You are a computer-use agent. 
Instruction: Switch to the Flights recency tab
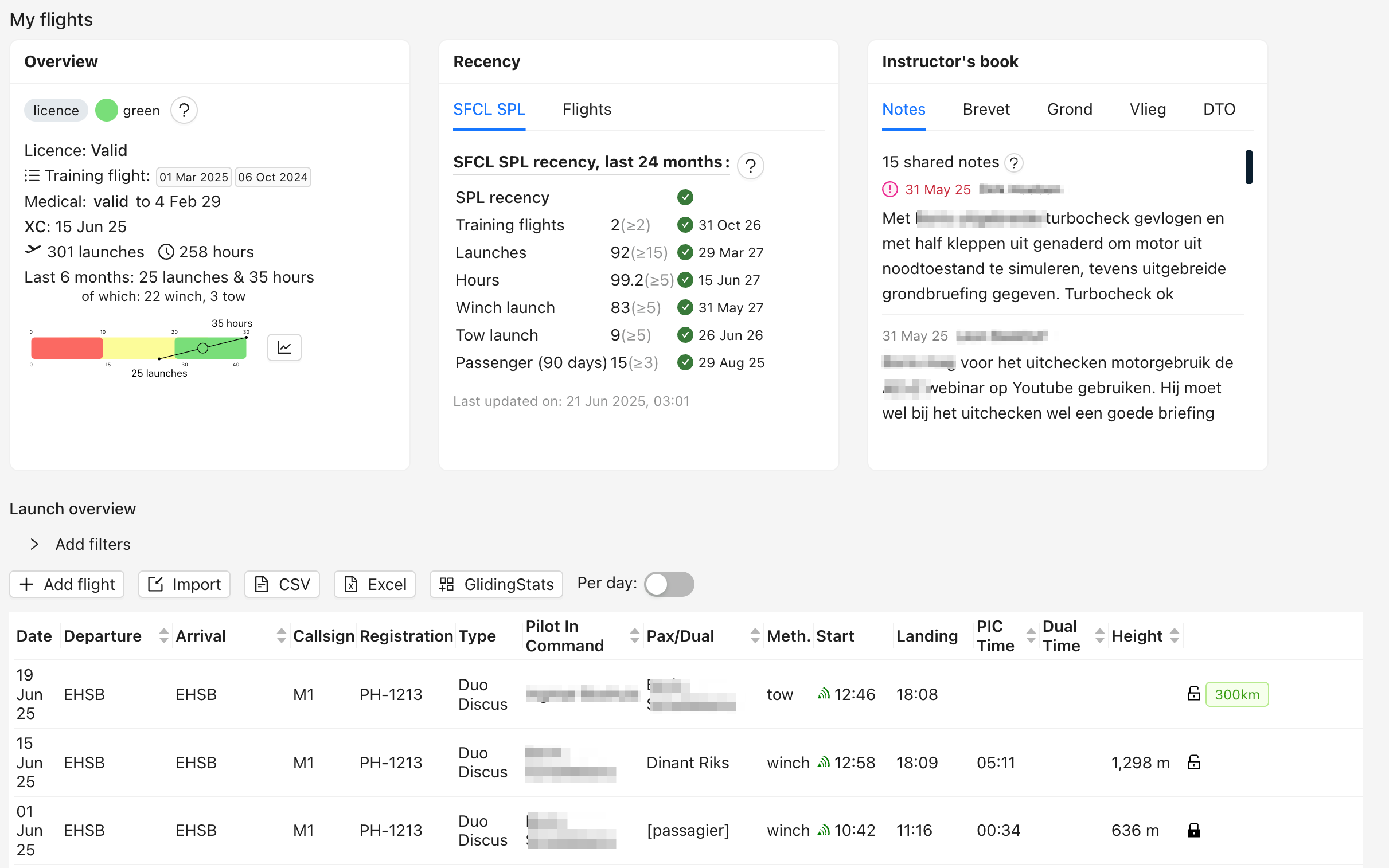tap(587, 109)
